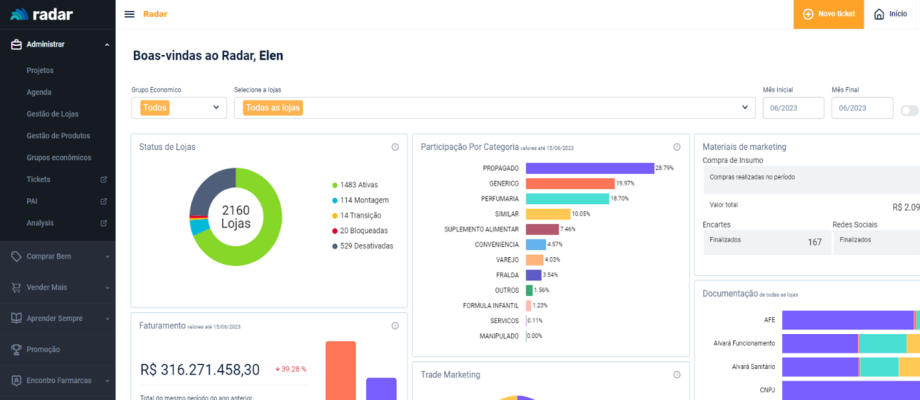Open info icon on Trade Marketing card

(x=677, y=374)
